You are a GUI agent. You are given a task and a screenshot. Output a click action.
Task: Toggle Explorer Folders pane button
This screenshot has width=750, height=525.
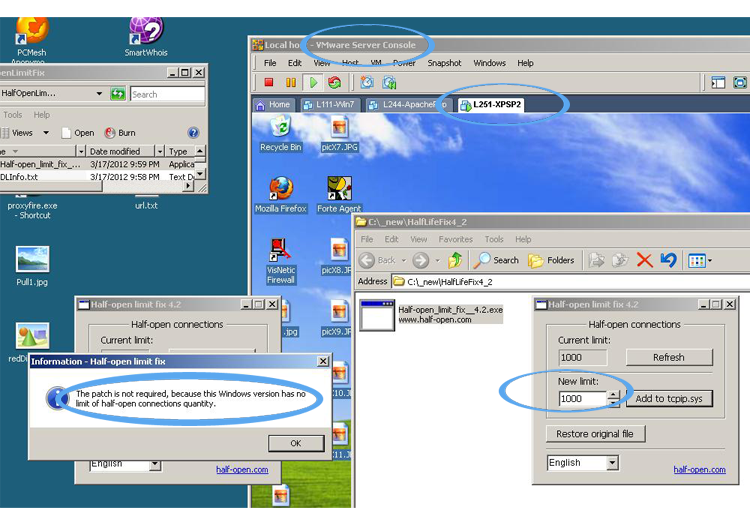pyautogui.click(x=551, y=260)
